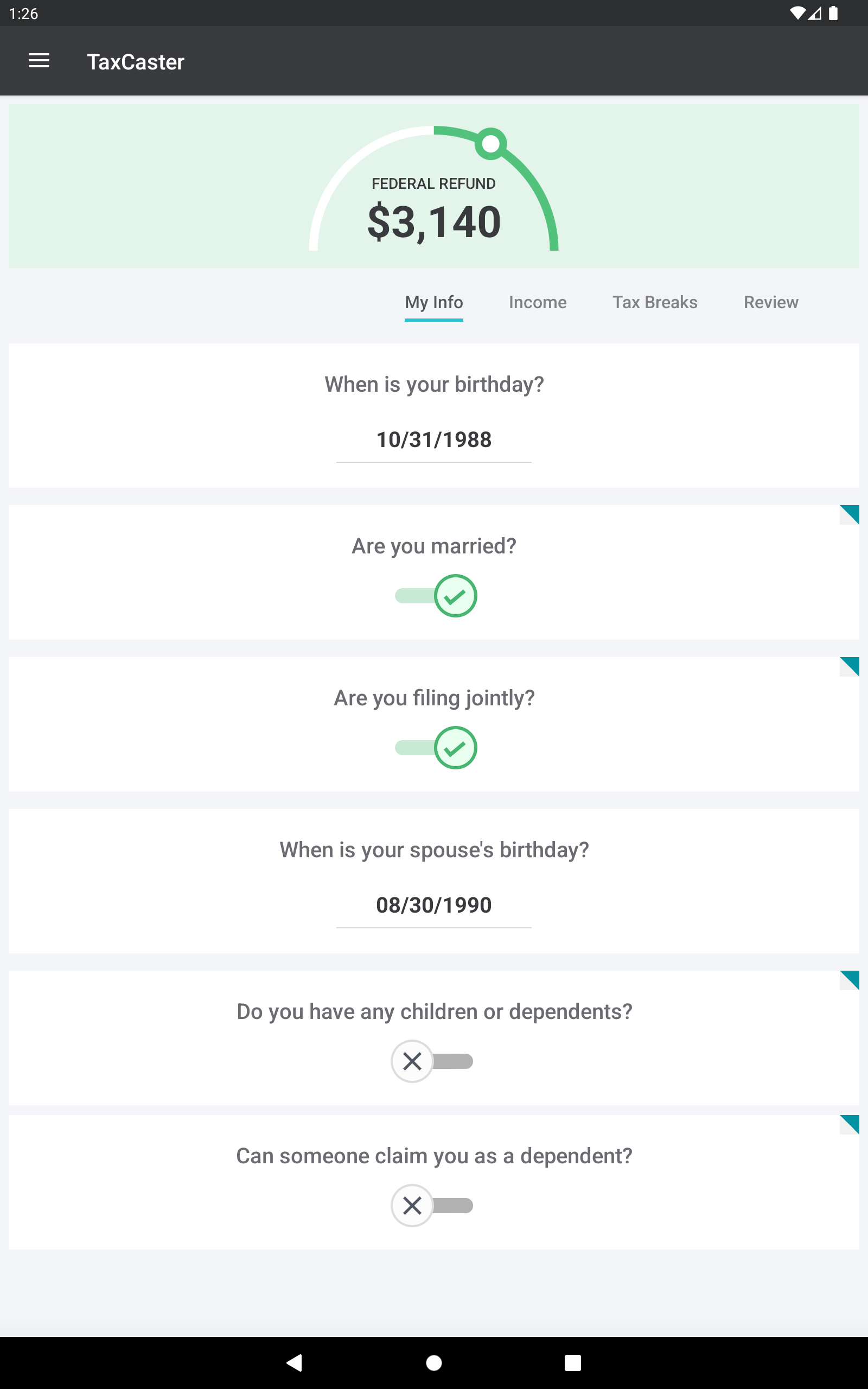Viewport: 868px width, 1389px height.
Task: Tap the corner help flag on filing jointly card
Action: click(x=849, y=667)
